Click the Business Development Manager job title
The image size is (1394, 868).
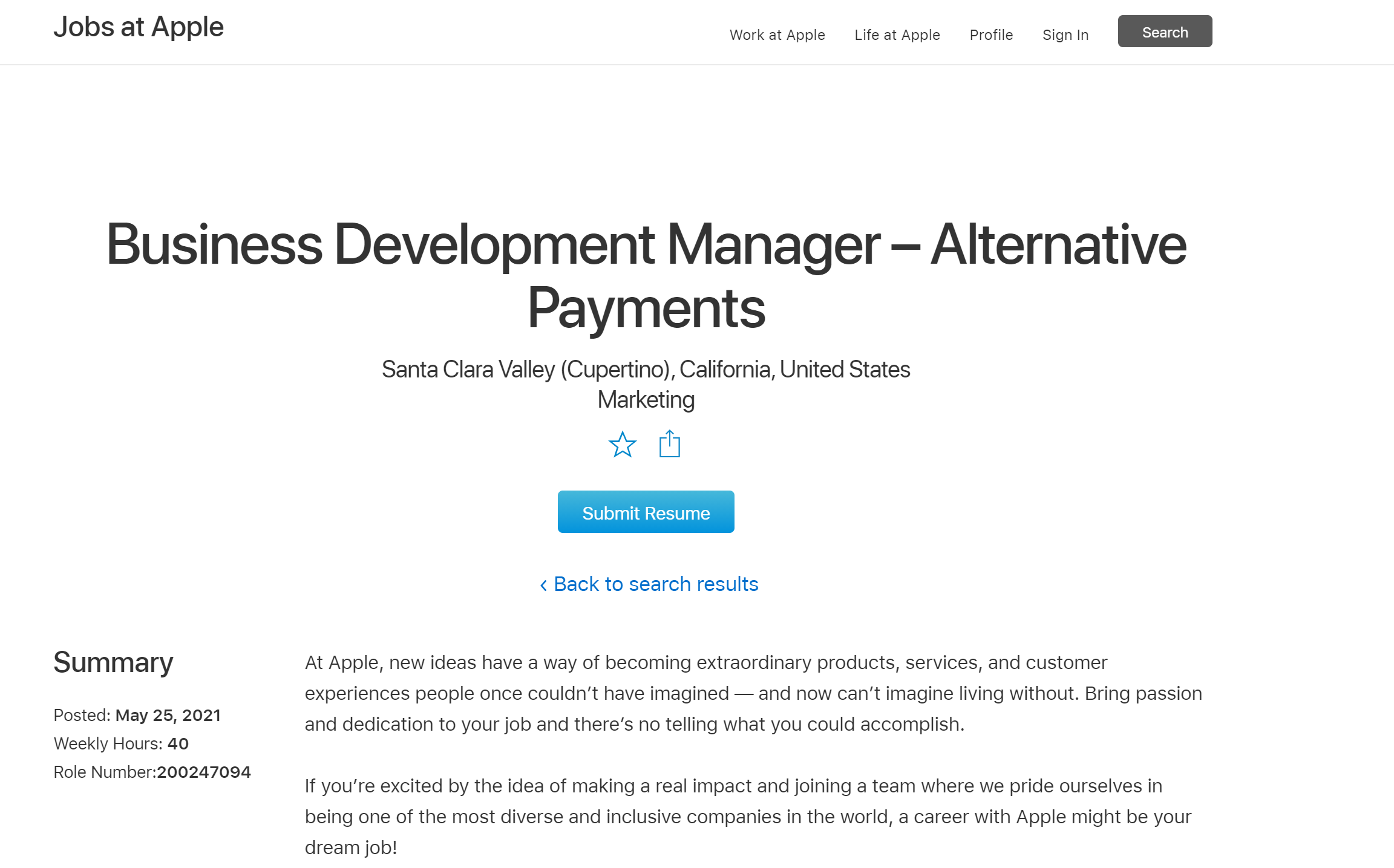tap(646, 276)
